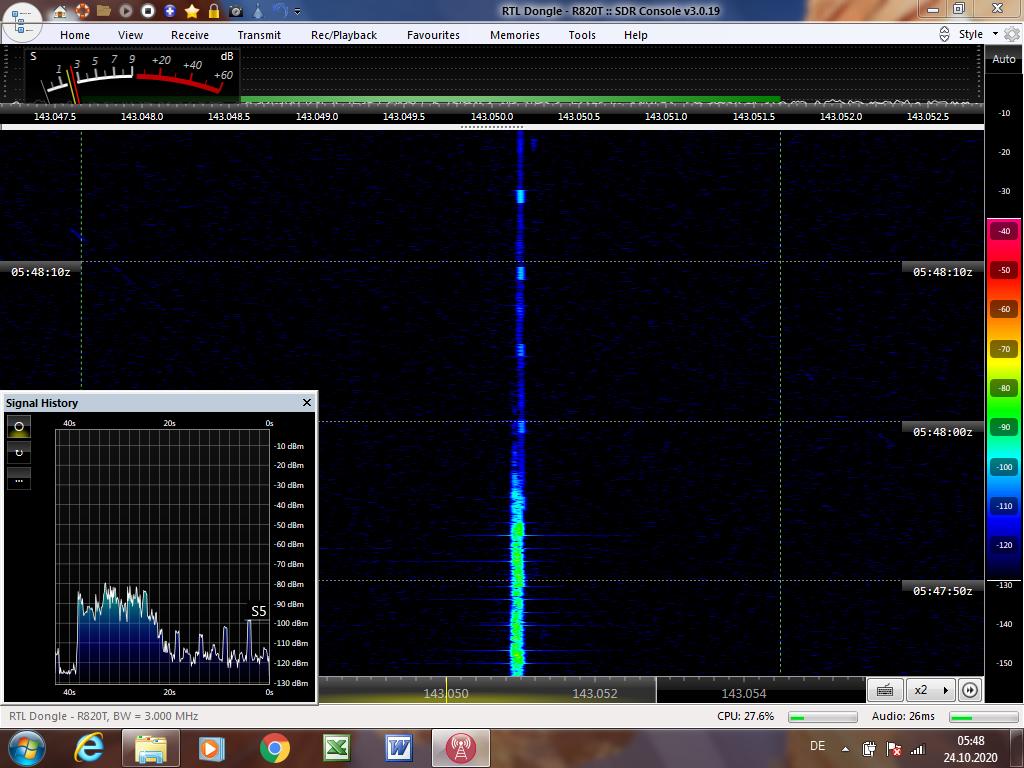Open the SDR Console application menu orb
Image resolution: width=1024 pixels, height=768 pixels.
click(x=22, y=22)
